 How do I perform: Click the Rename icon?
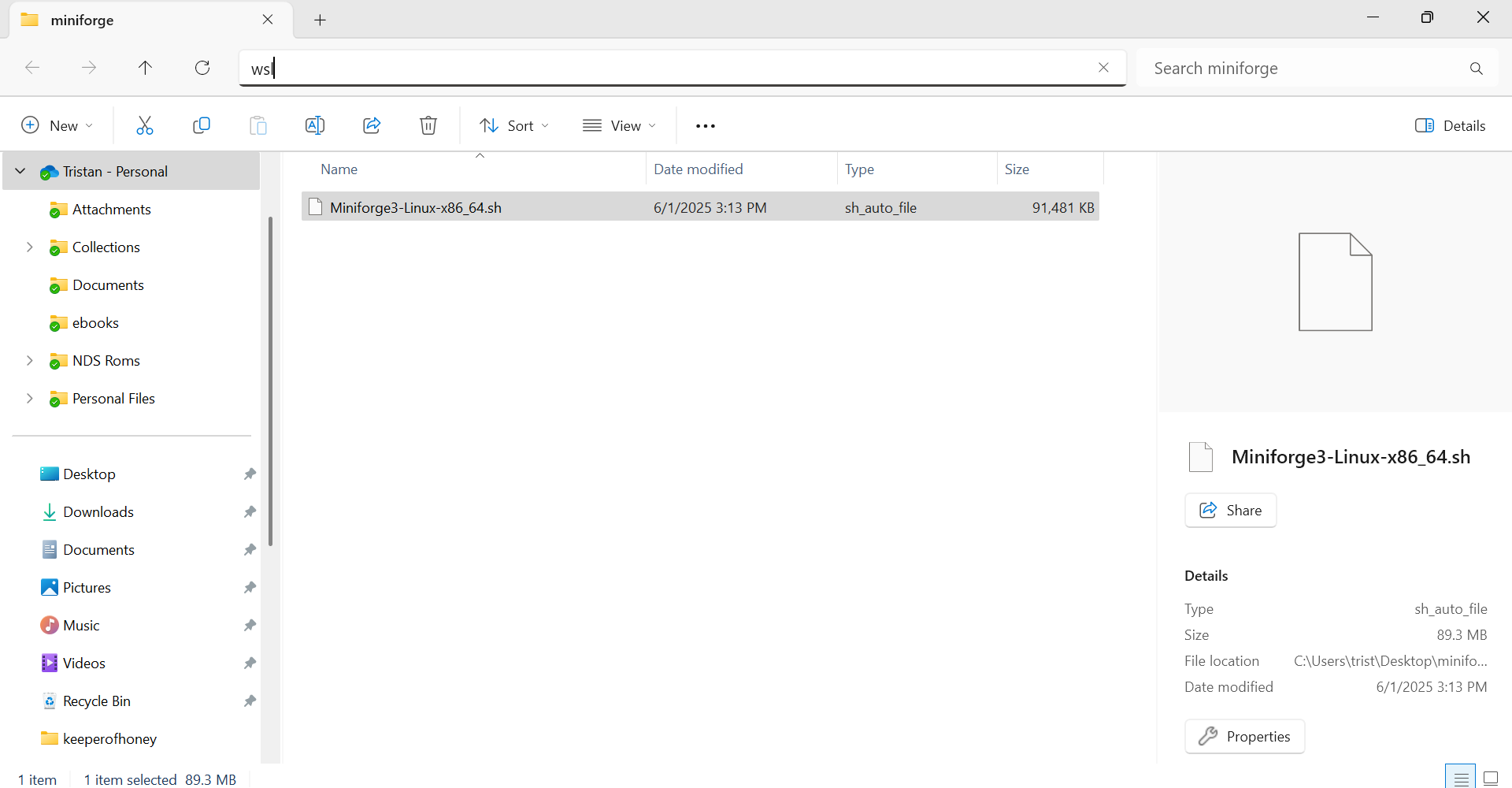pyautogui.click(x=315, y=125)
